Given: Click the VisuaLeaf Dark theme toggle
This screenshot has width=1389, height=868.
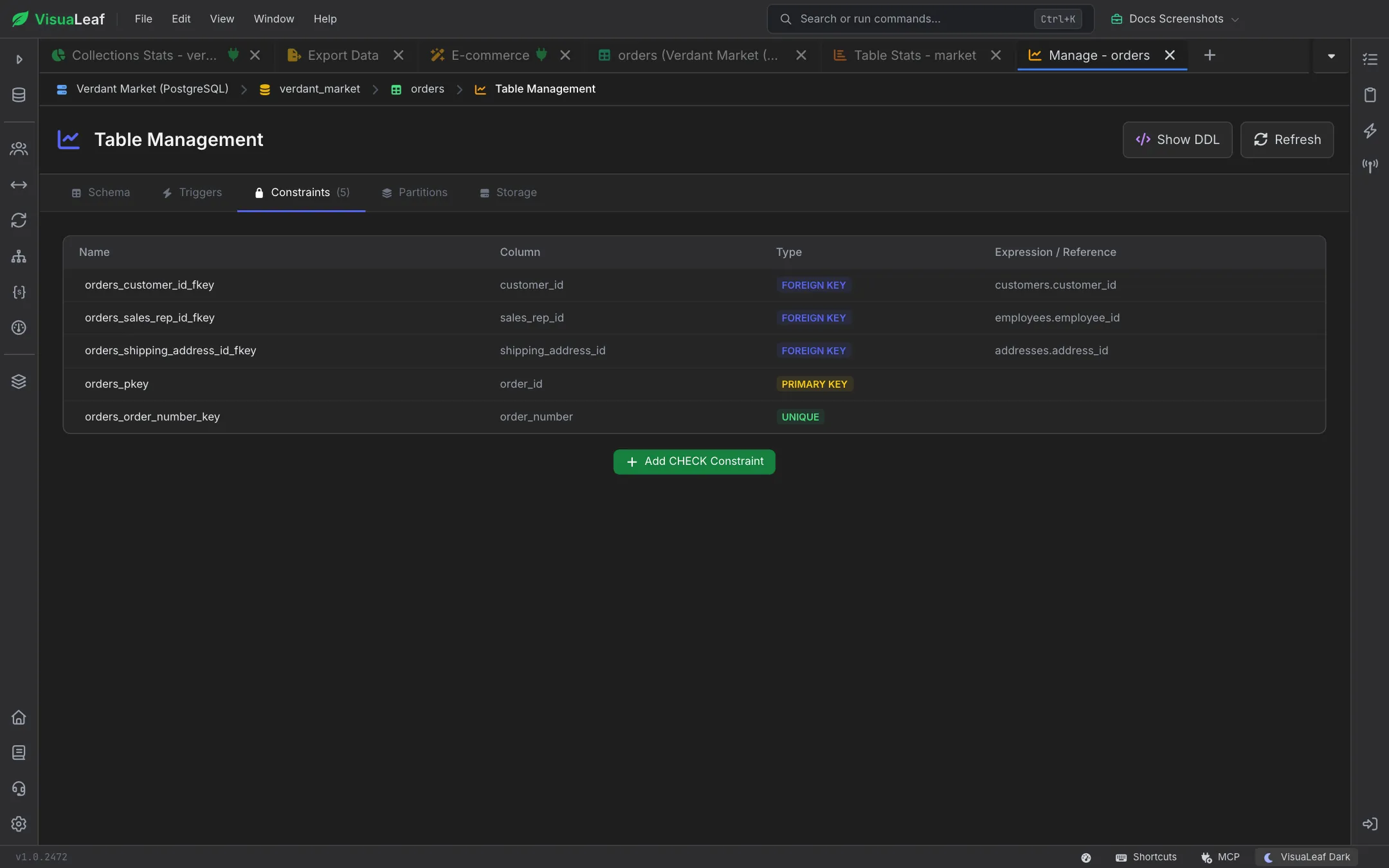Looking at the screenshot, I should coord(1307,857).
